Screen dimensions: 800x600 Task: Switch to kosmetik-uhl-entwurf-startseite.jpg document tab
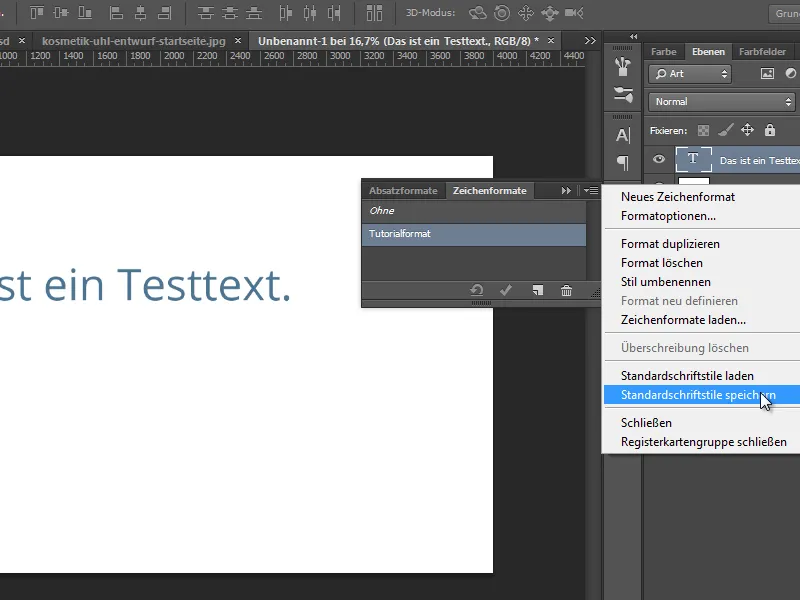click(x=134, y=41)
